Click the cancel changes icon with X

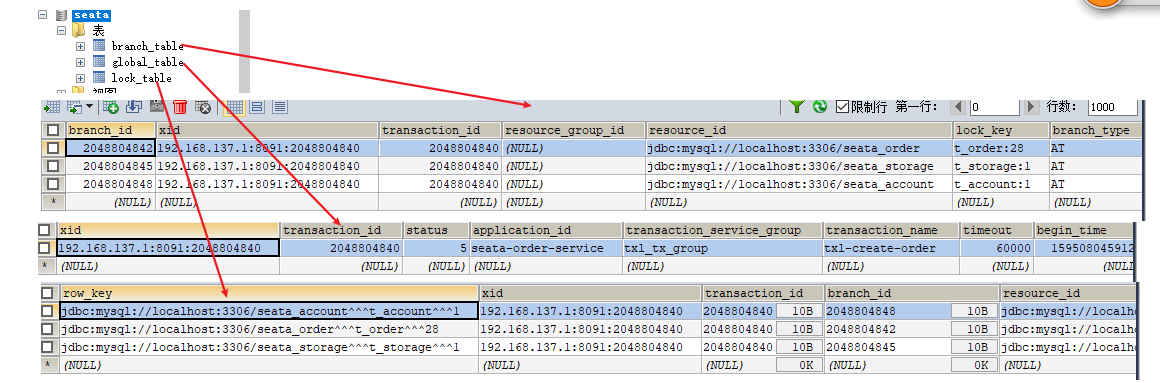coord(203,106)
